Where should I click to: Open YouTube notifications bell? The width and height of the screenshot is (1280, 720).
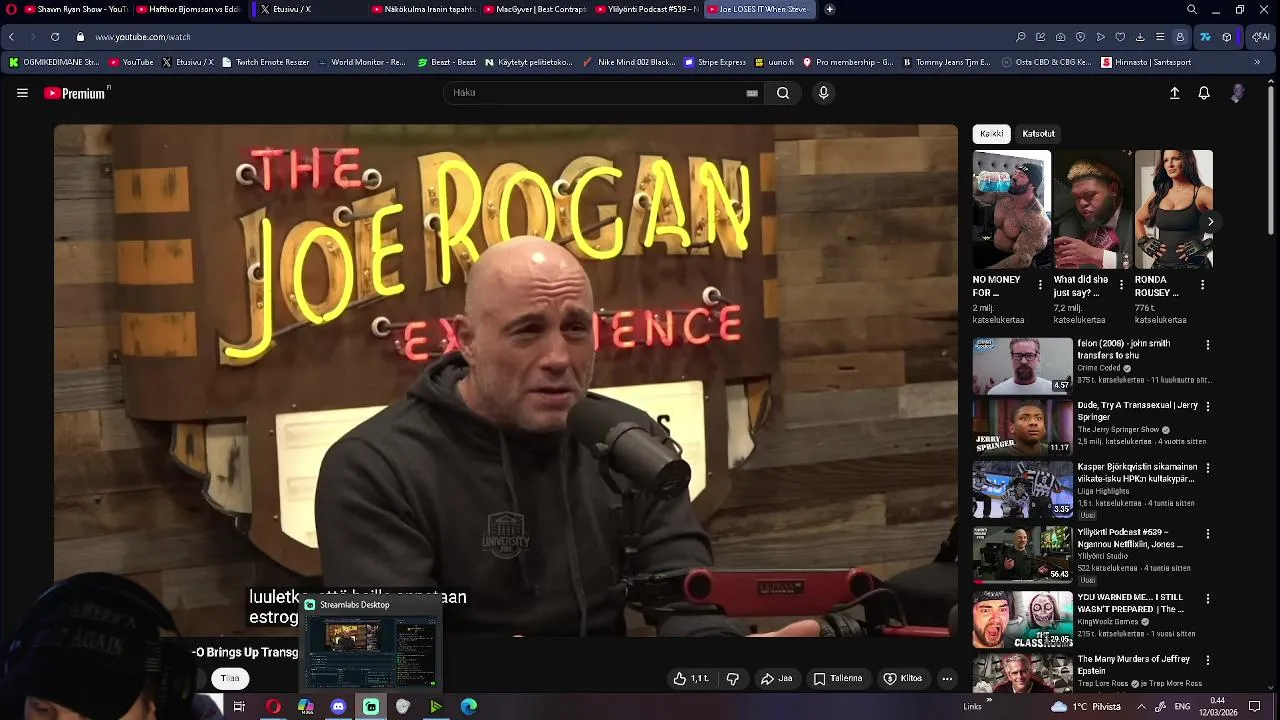[1204, 93]
